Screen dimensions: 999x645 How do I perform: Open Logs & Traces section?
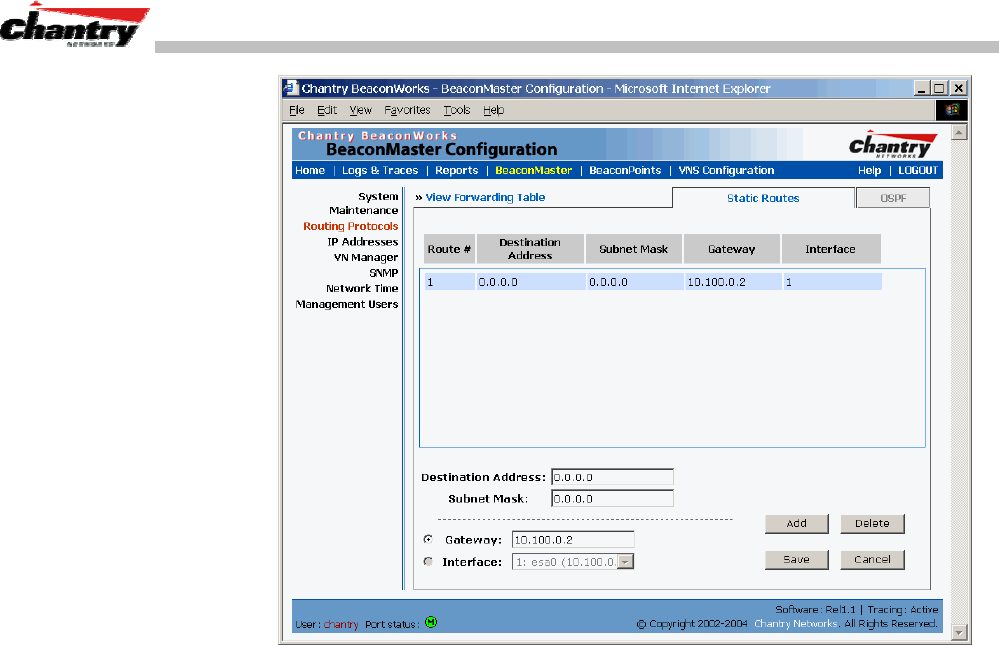pos(380,170)
